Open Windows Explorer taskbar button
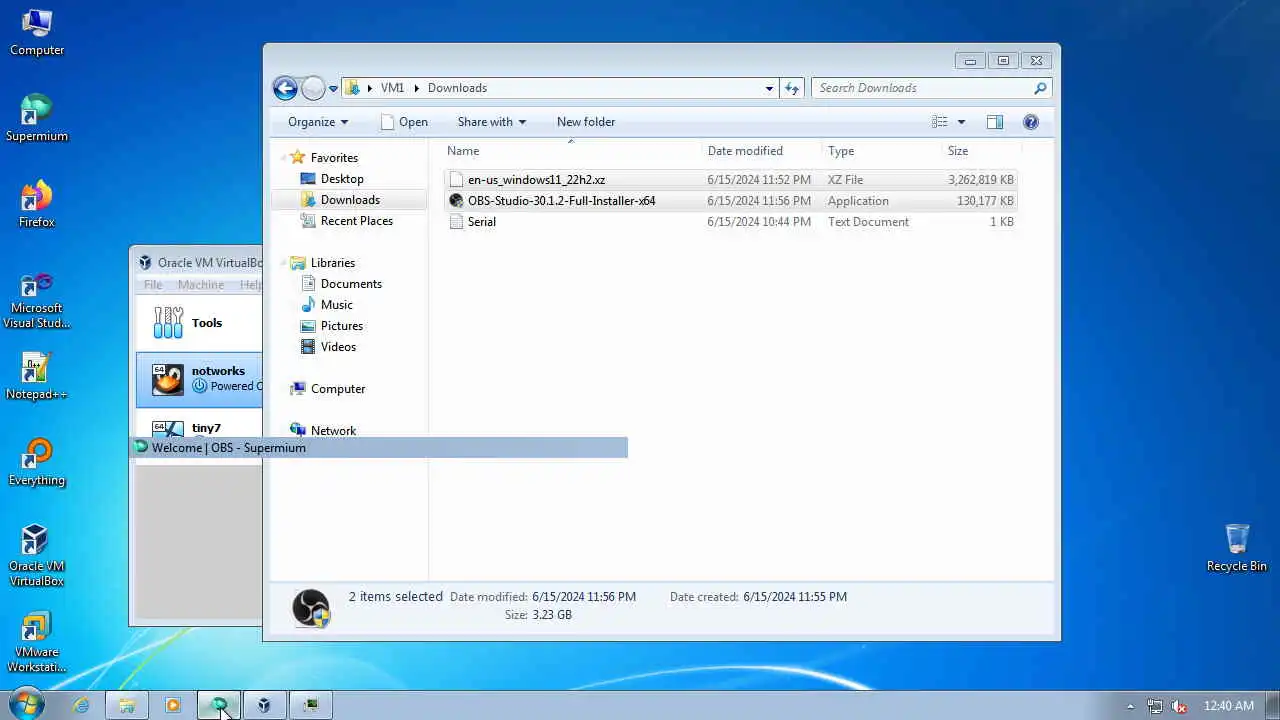 click(x=127, y=705)
